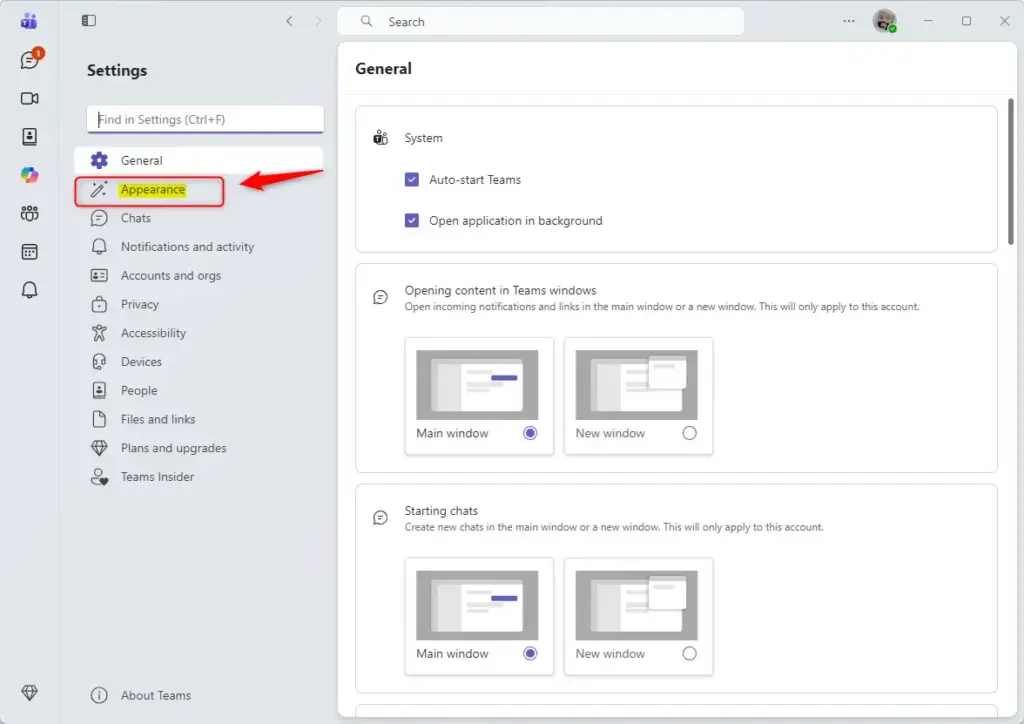1024x724 pixels.
Task: Click Main window thumbnail under Opening content
Action: click(477, 385)
